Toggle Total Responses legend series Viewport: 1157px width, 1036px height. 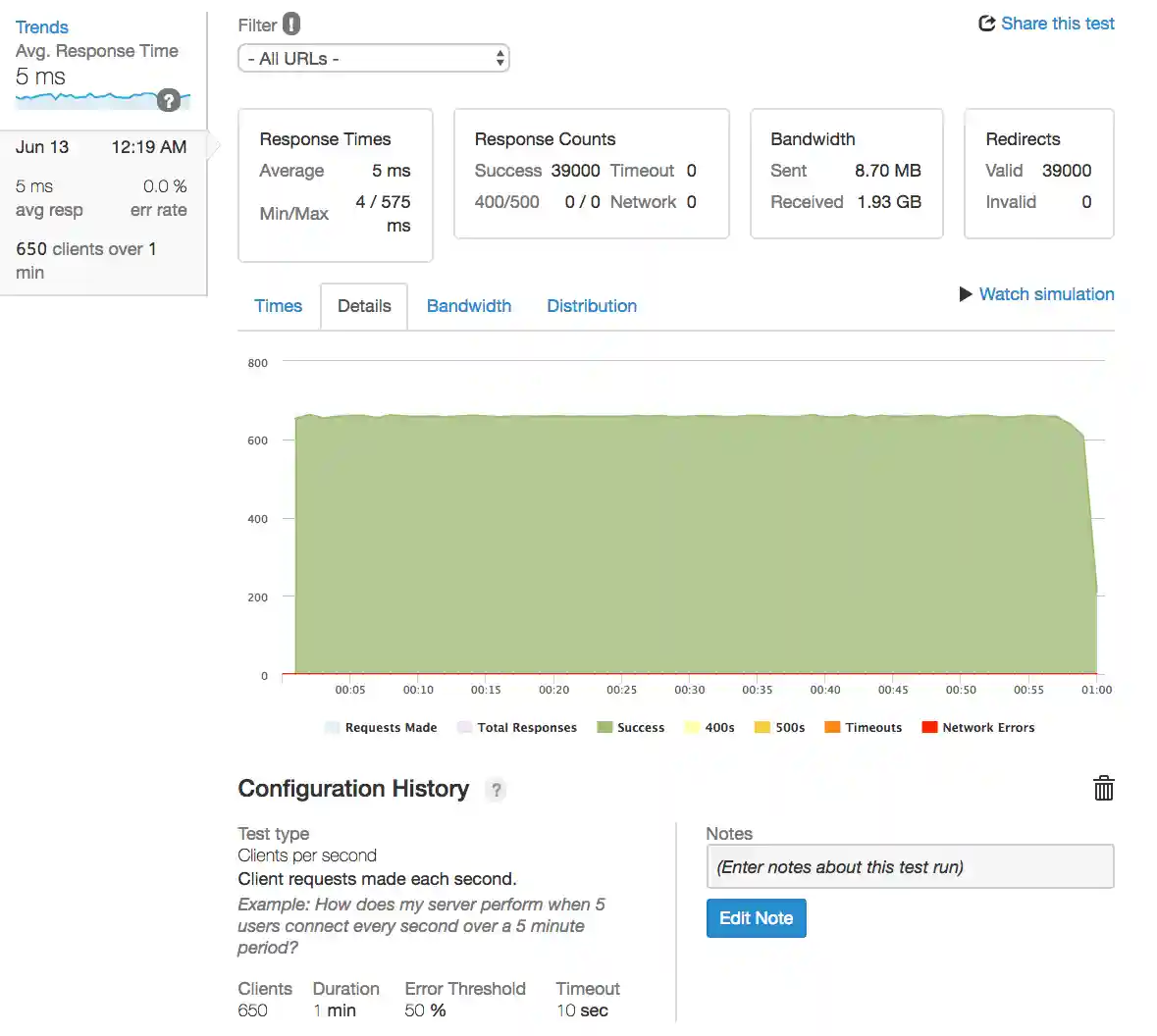(x=517, y=728)
